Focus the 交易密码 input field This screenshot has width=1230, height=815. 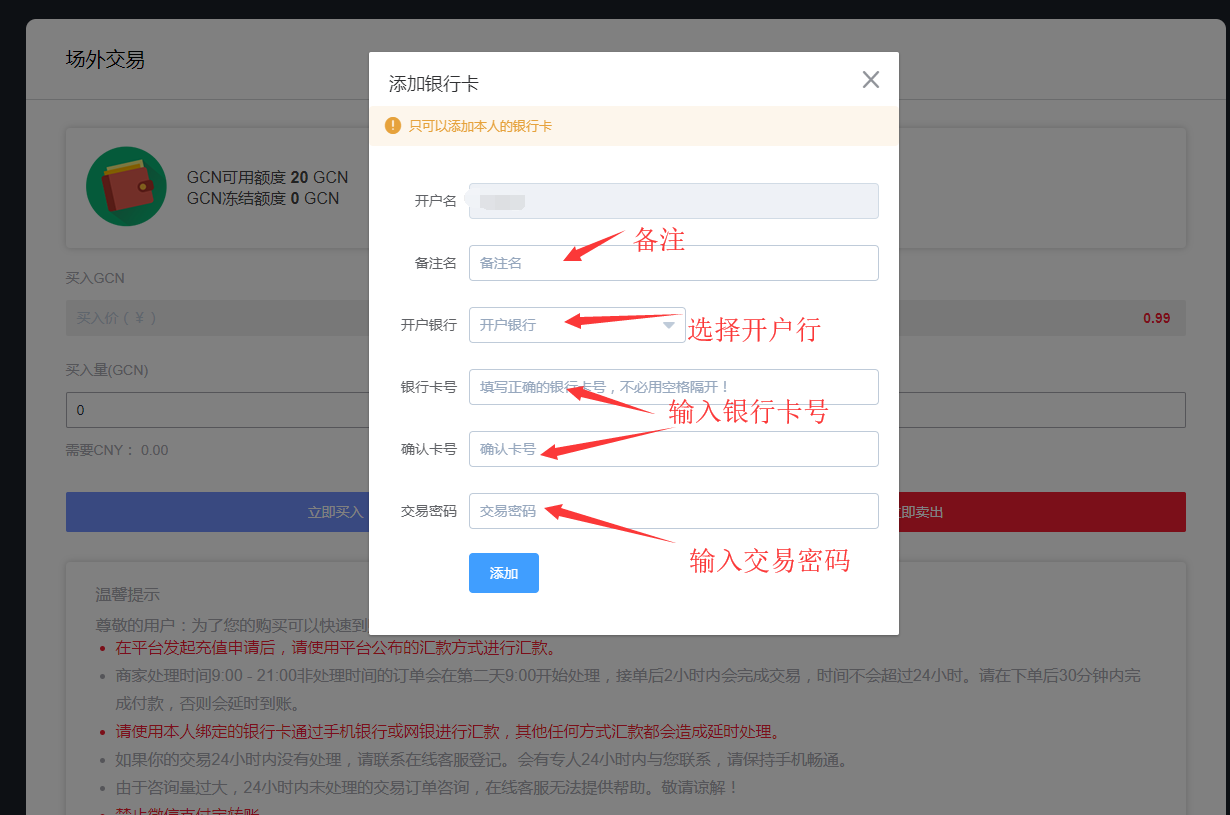[673, 511]
